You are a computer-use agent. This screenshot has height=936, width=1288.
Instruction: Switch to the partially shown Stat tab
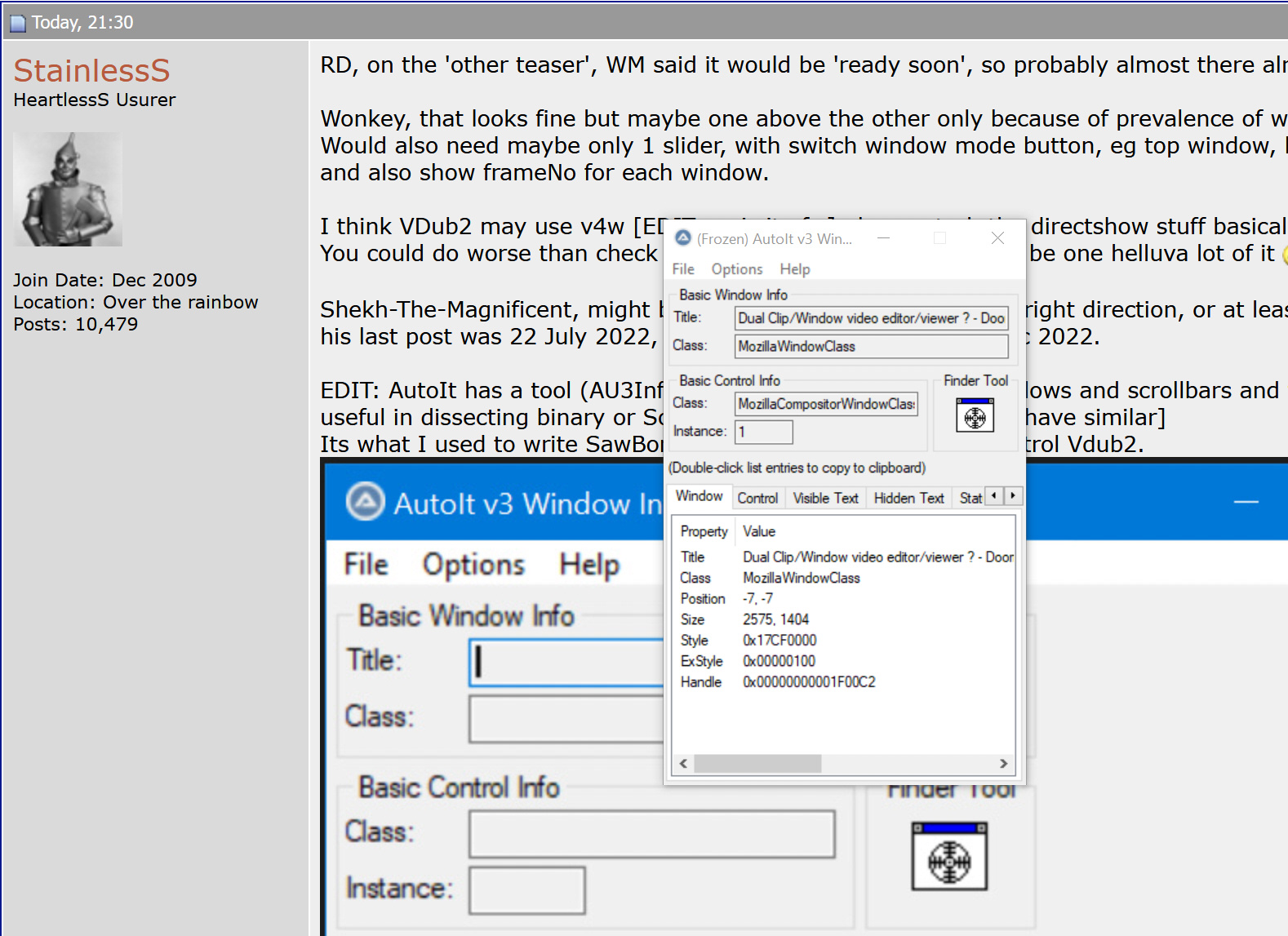(x=970, y=498)
